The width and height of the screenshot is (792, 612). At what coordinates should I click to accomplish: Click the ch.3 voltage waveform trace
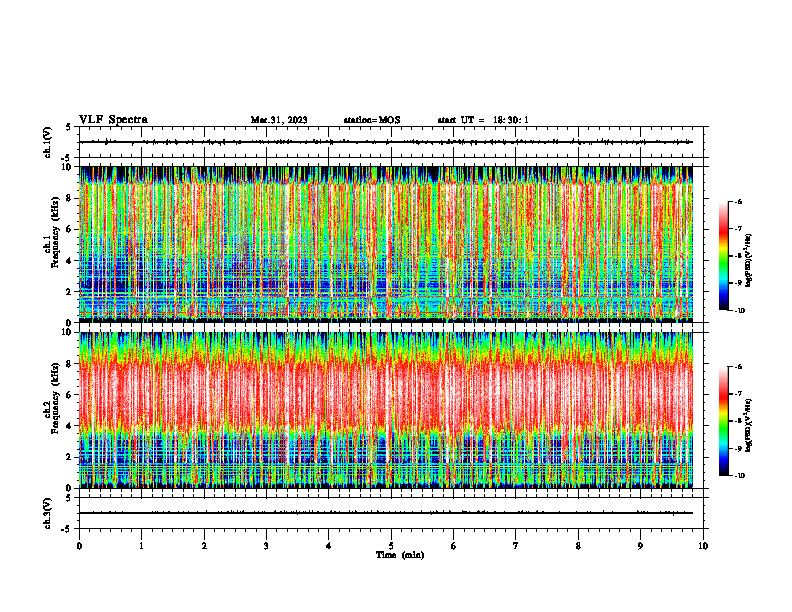(x=386, y=513)
